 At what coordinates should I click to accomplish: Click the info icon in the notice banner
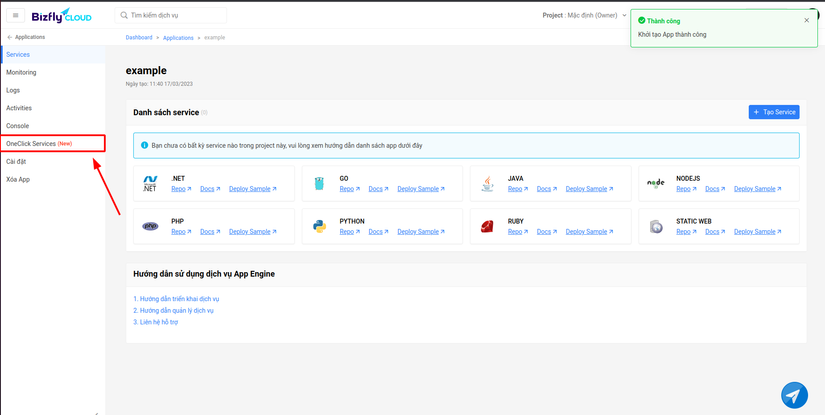pos(145,145)
